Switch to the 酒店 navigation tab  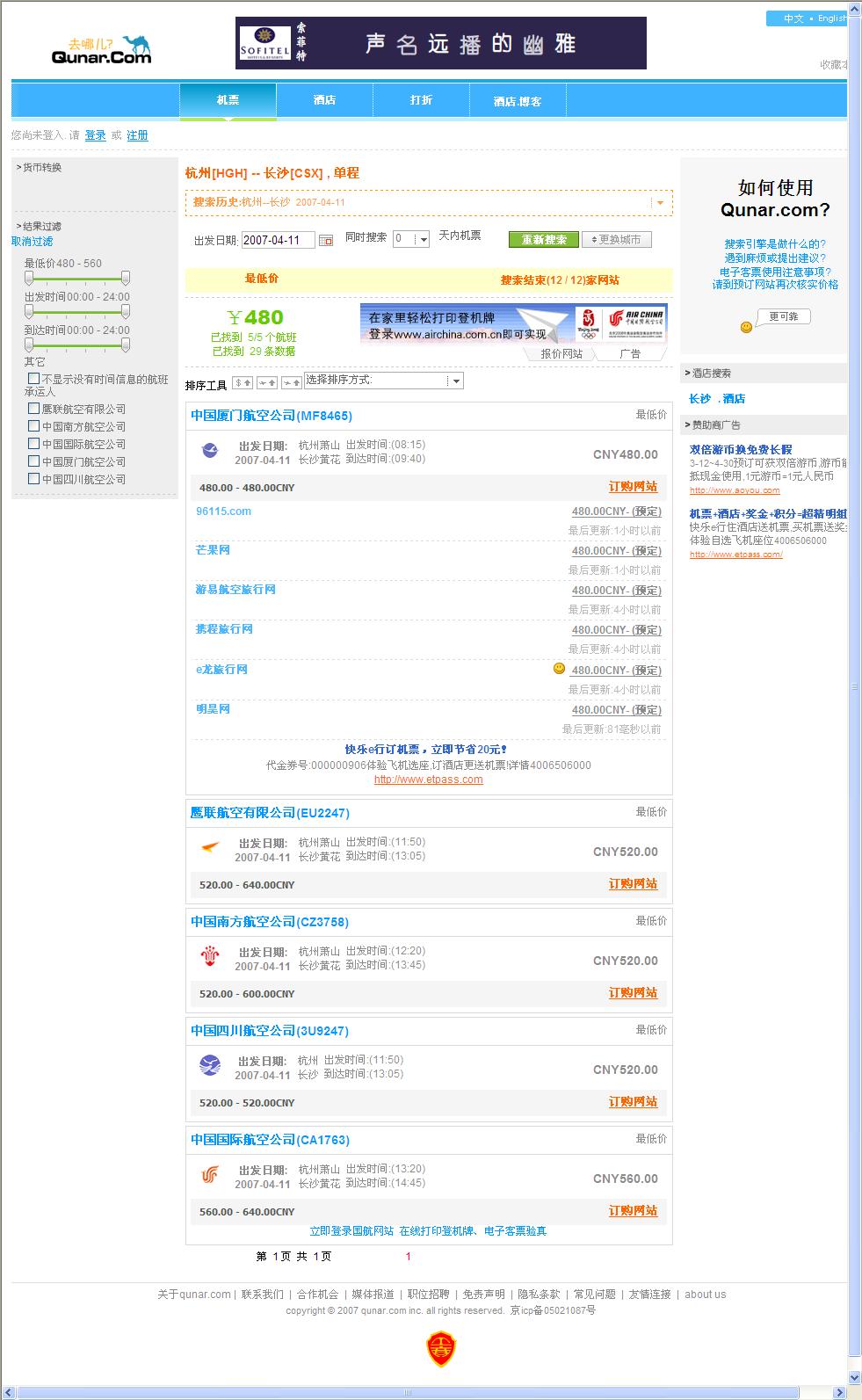pyautogui.click(x=324, y=100)
